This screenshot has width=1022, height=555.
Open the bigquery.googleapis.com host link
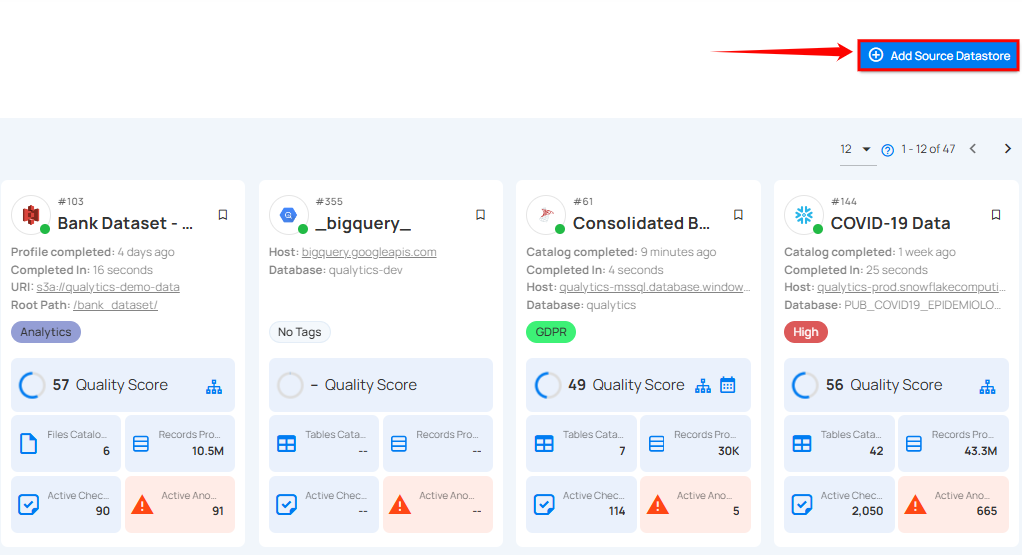pyautogui.click(x=369, y=252)
